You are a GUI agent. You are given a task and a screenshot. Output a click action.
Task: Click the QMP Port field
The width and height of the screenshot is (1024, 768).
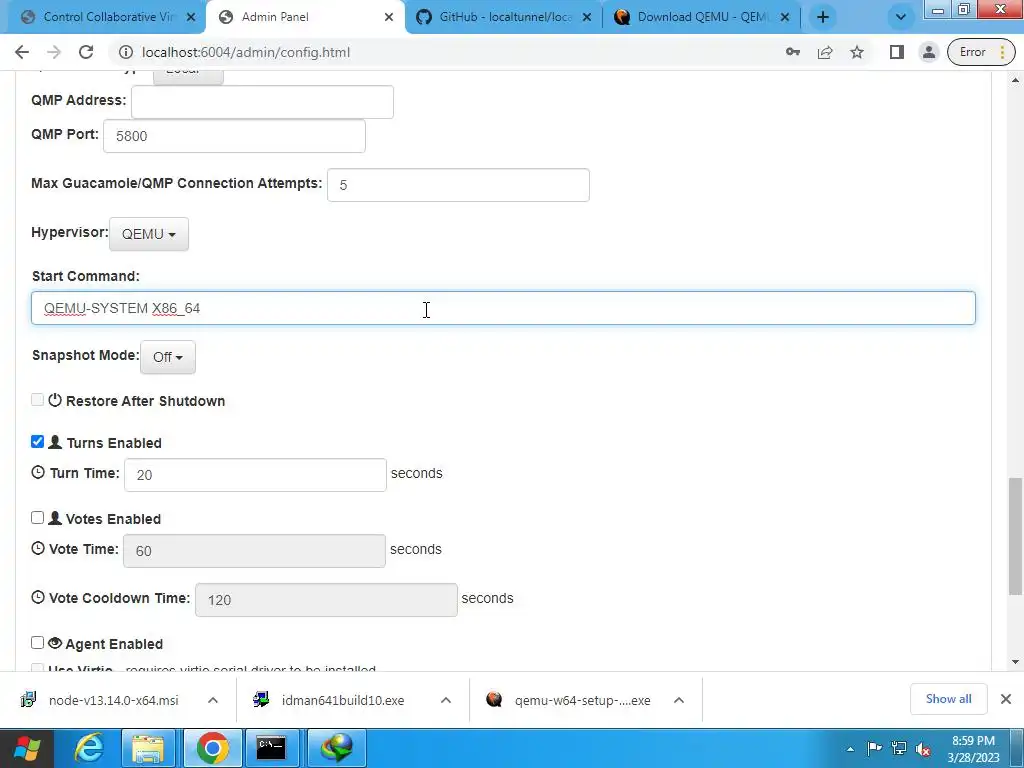pos(234,136)
